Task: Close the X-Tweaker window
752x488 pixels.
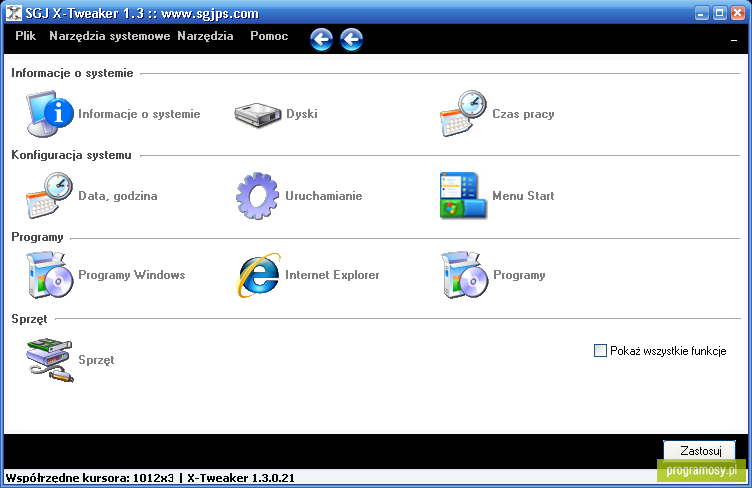Action: (738, 13)
